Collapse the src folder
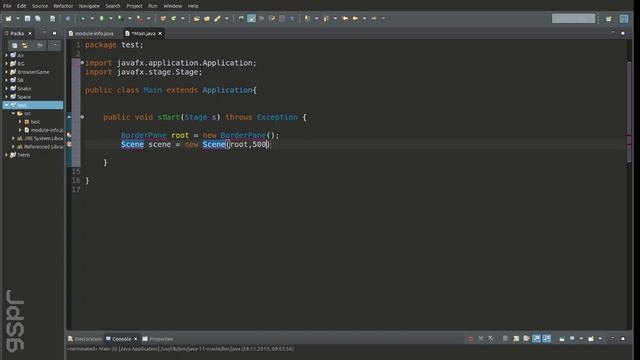 (x=13, y=113)
